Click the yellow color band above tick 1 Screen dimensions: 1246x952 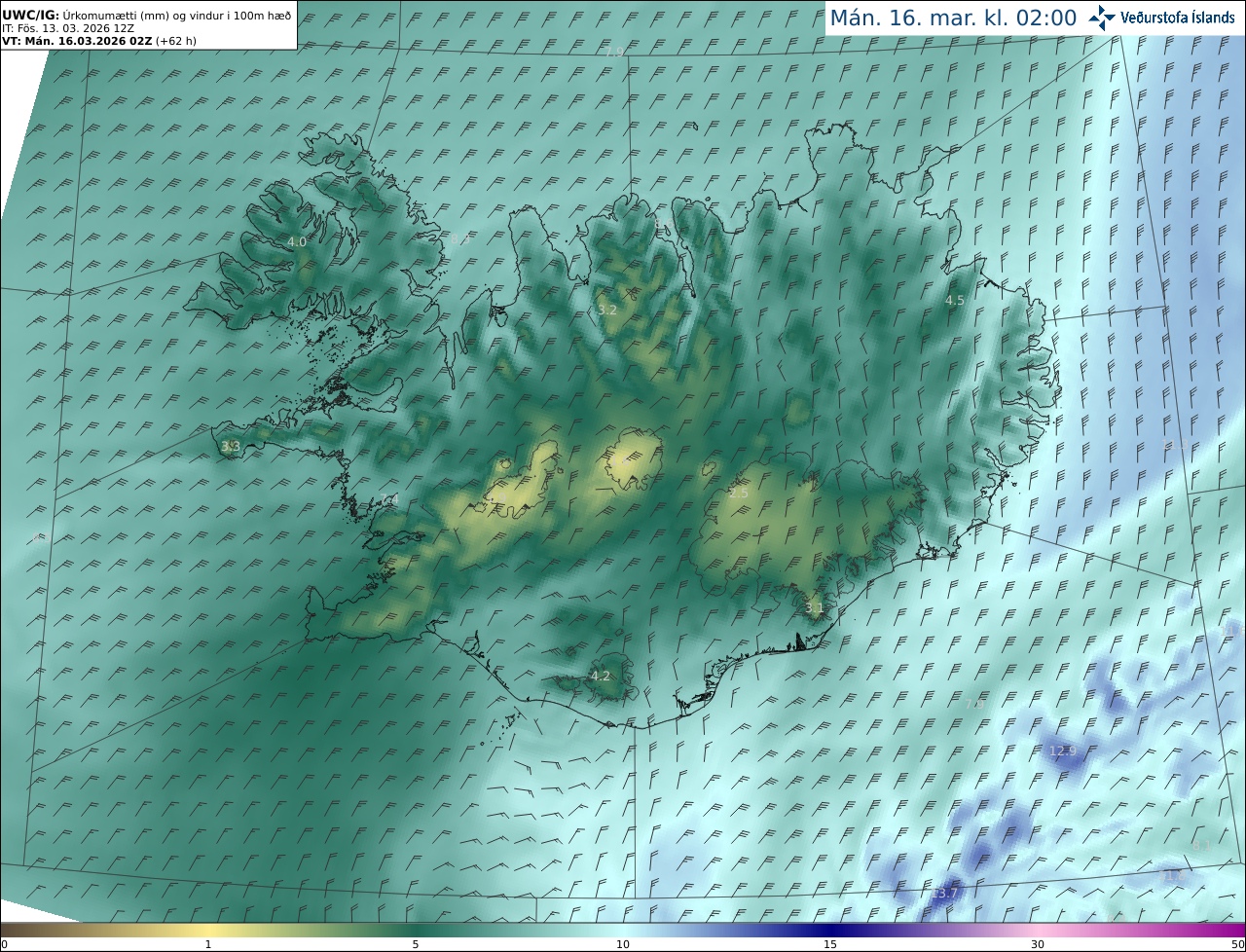[208, 930]
